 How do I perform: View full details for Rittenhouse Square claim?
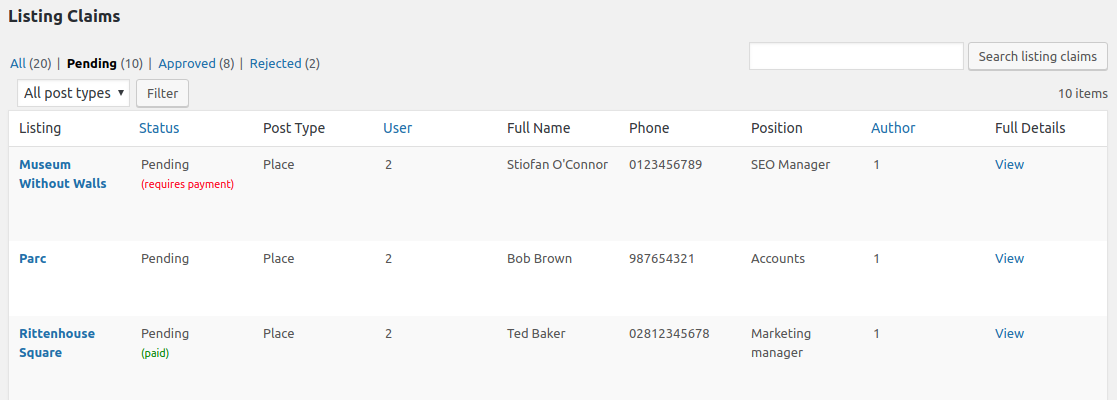1009,333
